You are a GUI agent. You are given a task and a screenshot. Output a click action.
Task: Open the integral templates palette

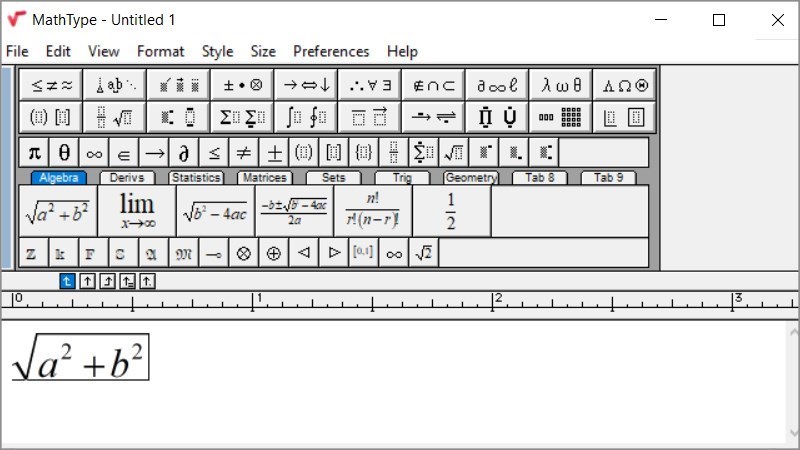(306, 117)
